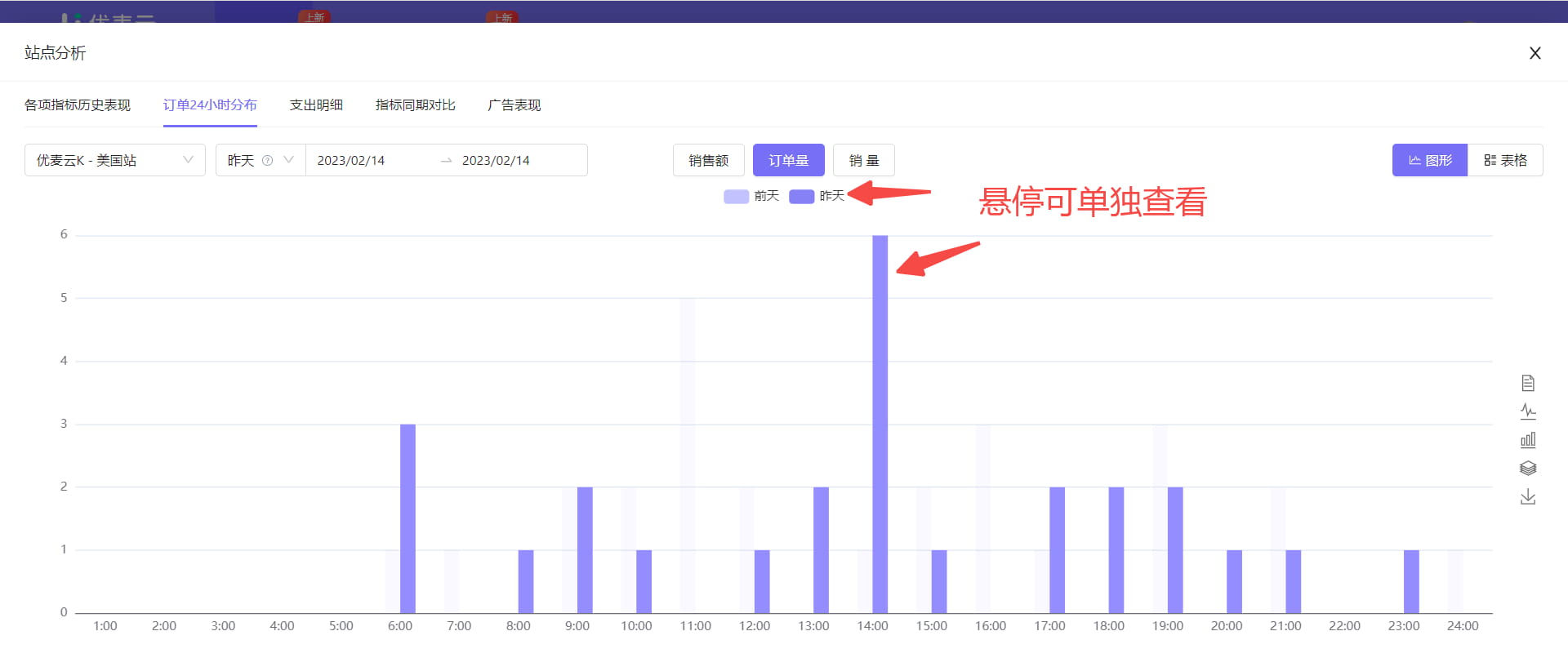
Task: Click the tallest 昨天 bar at 14:00
Action: [x=880, y=425]
